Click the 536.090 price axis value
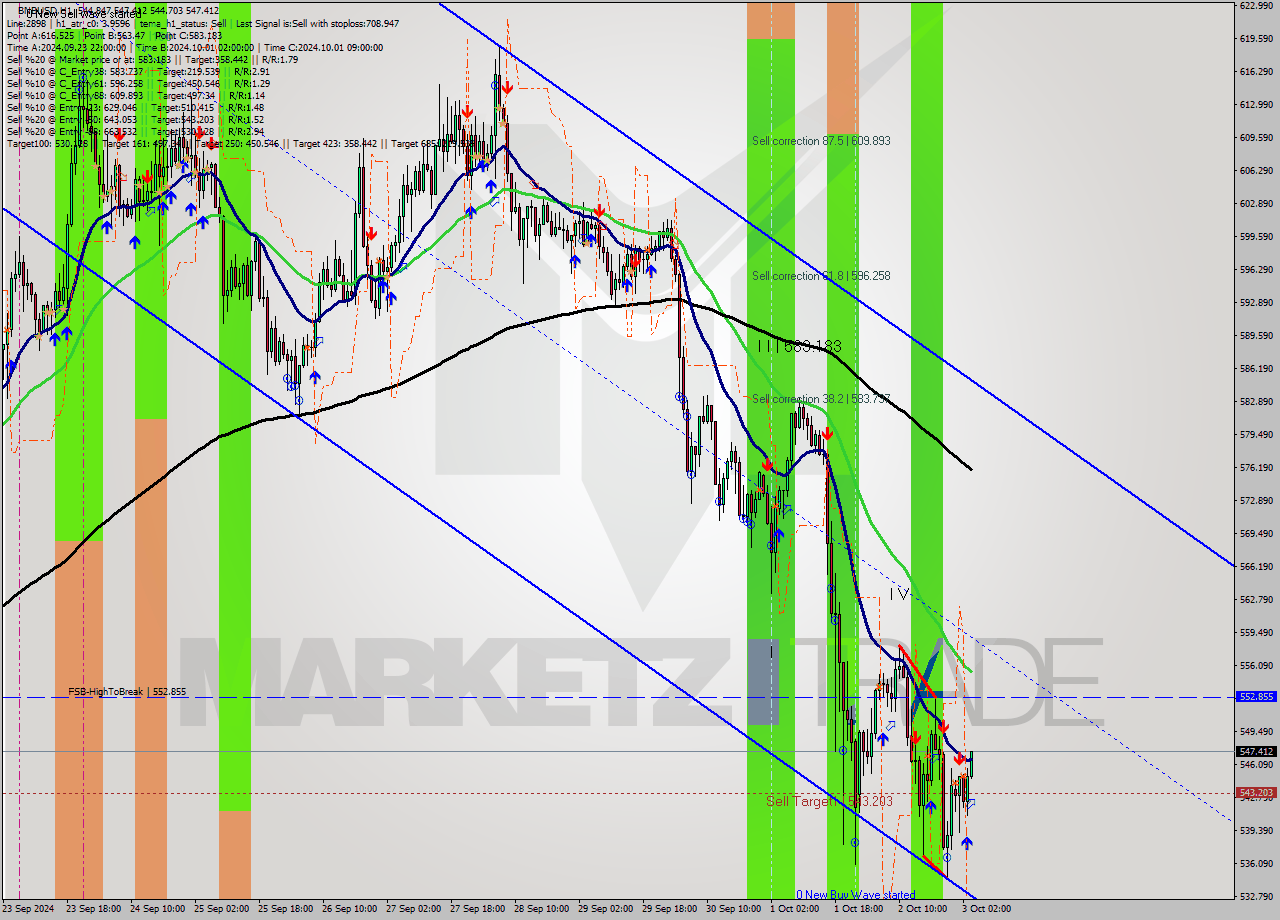Viewport: 1280px width, 920px height. point(1256,864)
